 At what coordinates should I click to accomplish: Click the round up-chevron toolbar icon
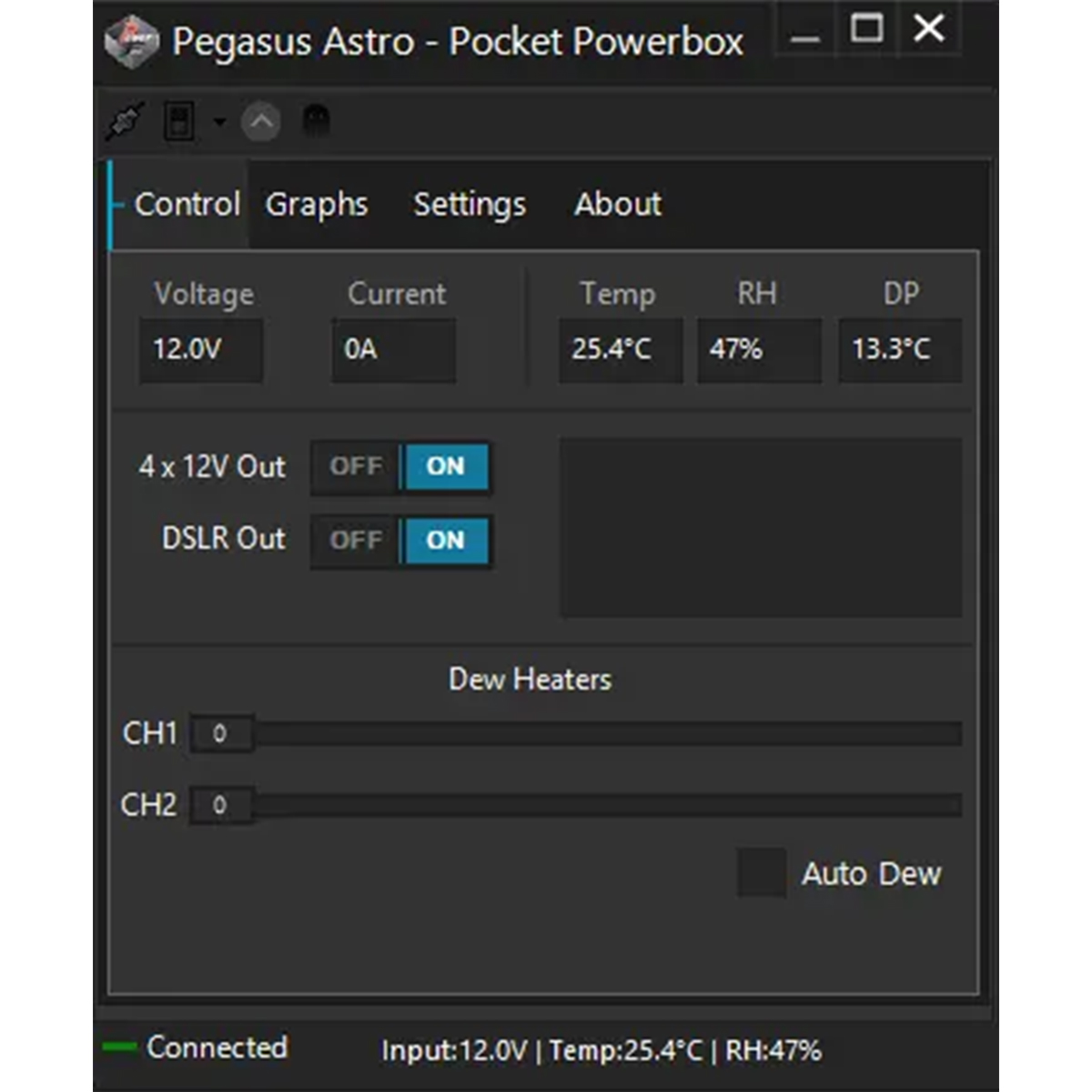pyautogui.click(x=260, y=122)
